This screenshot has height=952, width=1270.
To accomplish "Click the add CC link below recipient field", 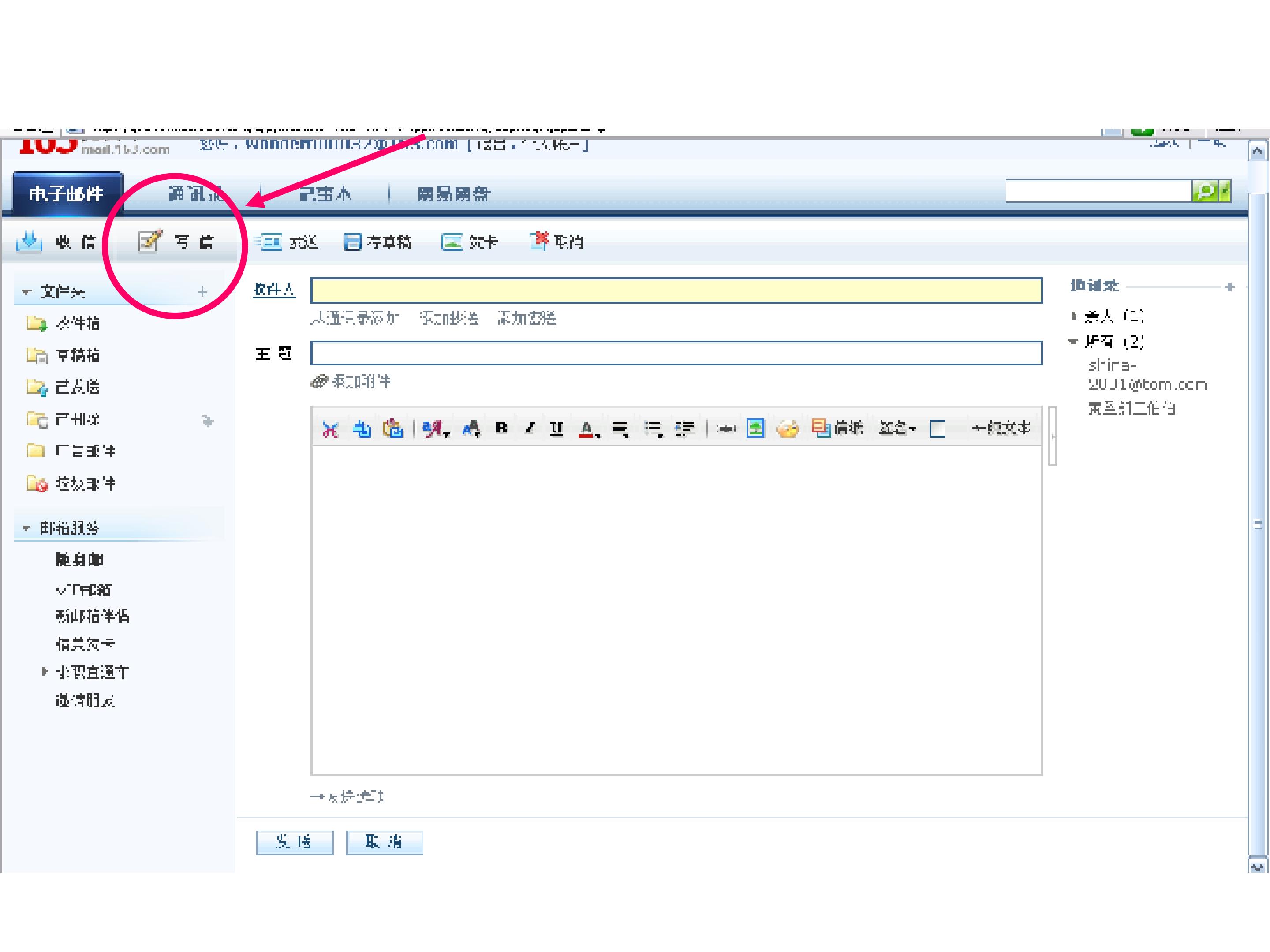I will click(x=449, y=318).
